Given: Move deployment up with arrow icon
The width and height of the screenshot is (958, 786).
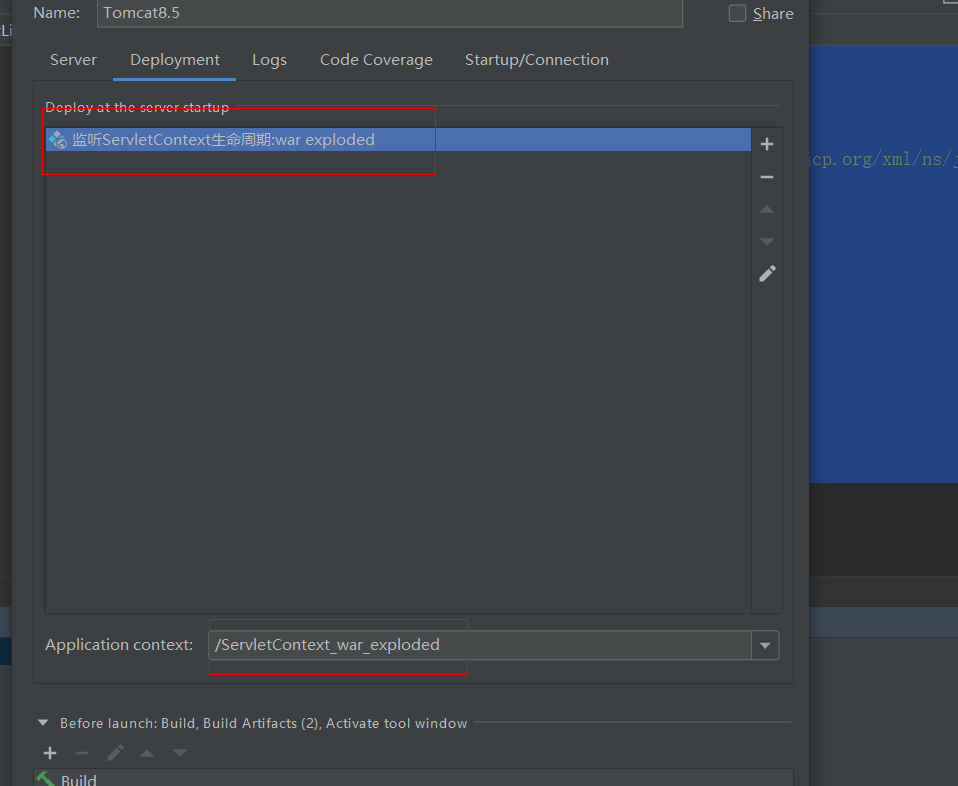Looking at the screenshot, I should coord(767,210).
